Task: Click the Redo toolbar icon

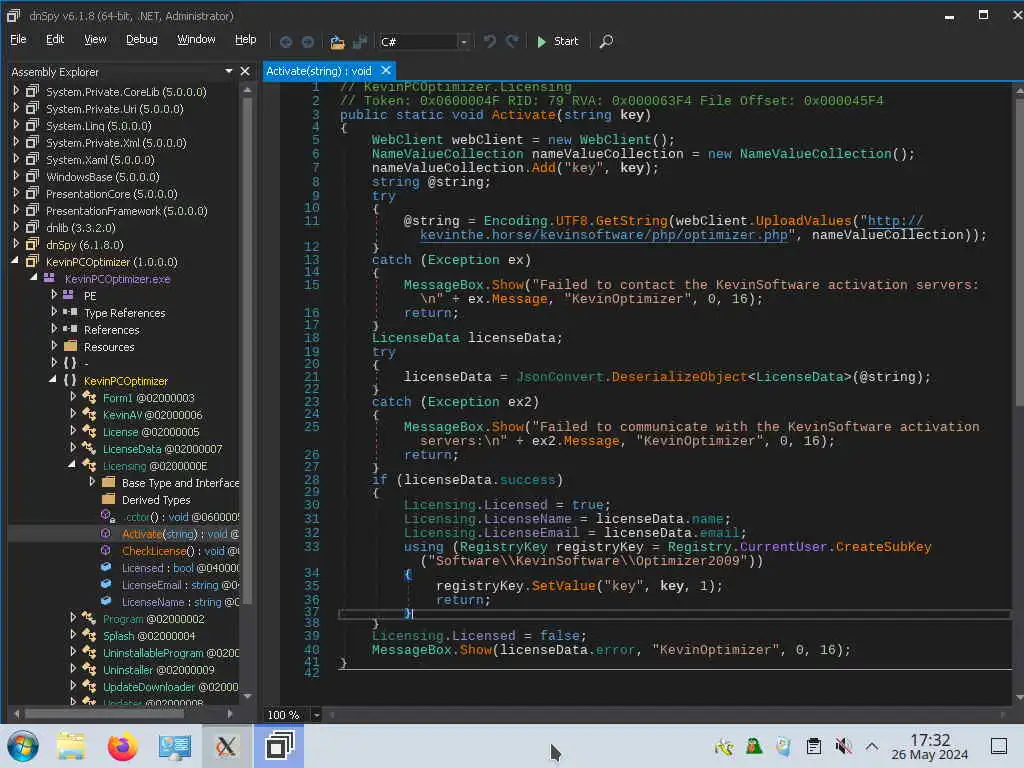Action: (513, 41)
